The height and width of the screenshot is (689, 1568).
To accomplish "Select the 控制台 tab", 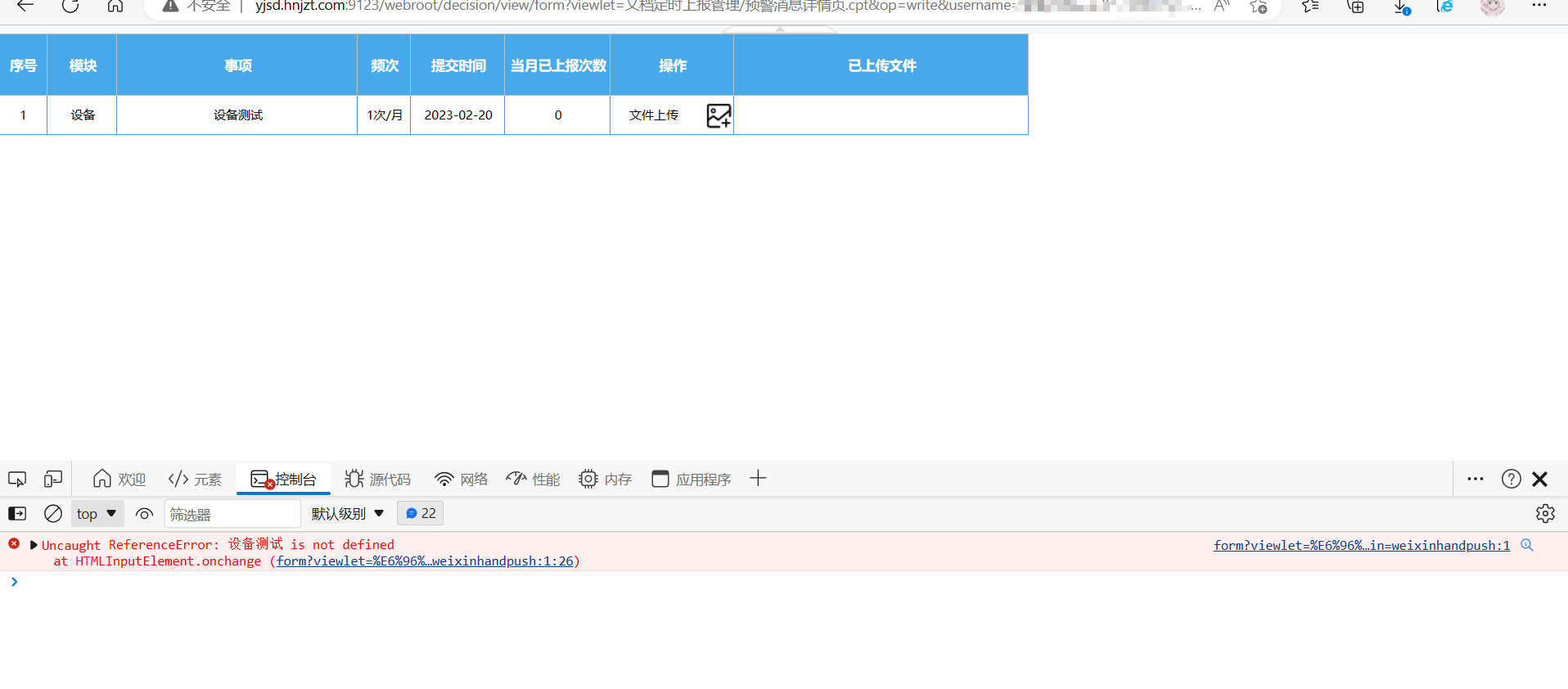I will pos(283,479).
